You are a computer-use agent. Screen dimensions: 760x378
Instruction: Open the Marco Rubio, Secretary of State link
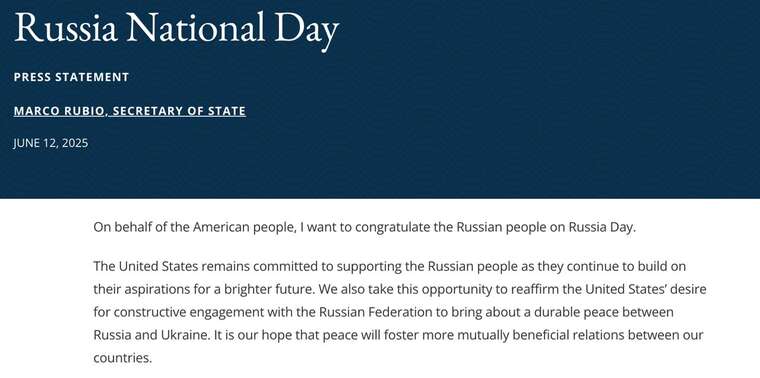pyautogui.click(x=129, y=111)
